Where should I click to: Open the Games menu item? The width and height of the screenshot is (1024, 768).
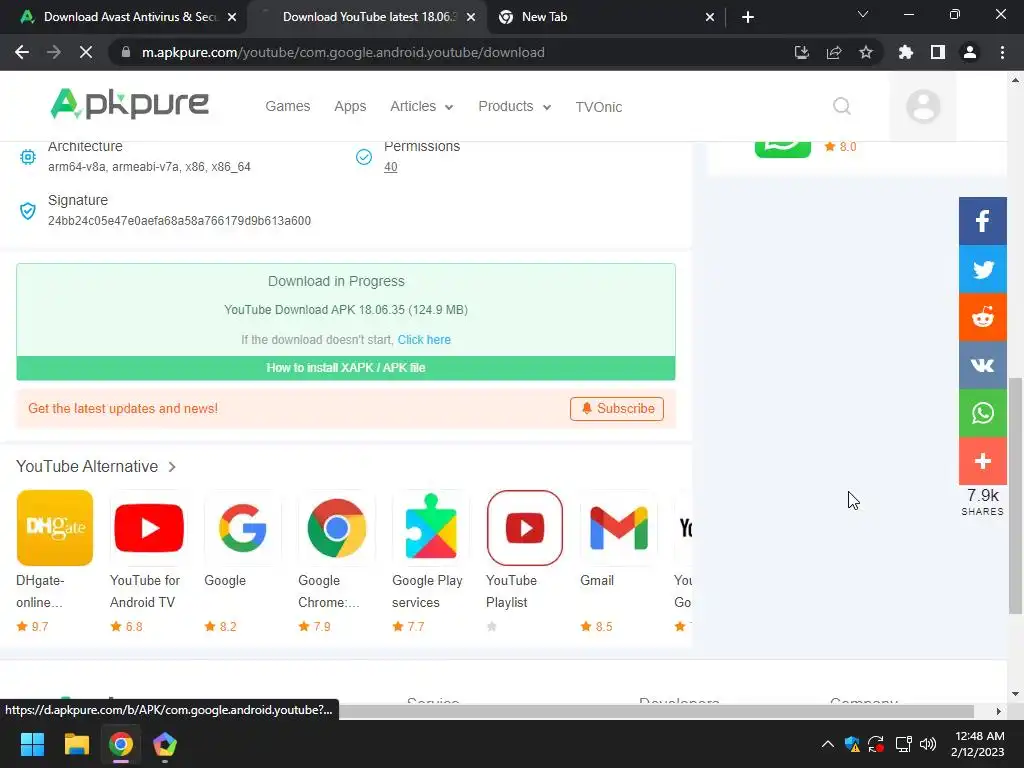[287, 106]
